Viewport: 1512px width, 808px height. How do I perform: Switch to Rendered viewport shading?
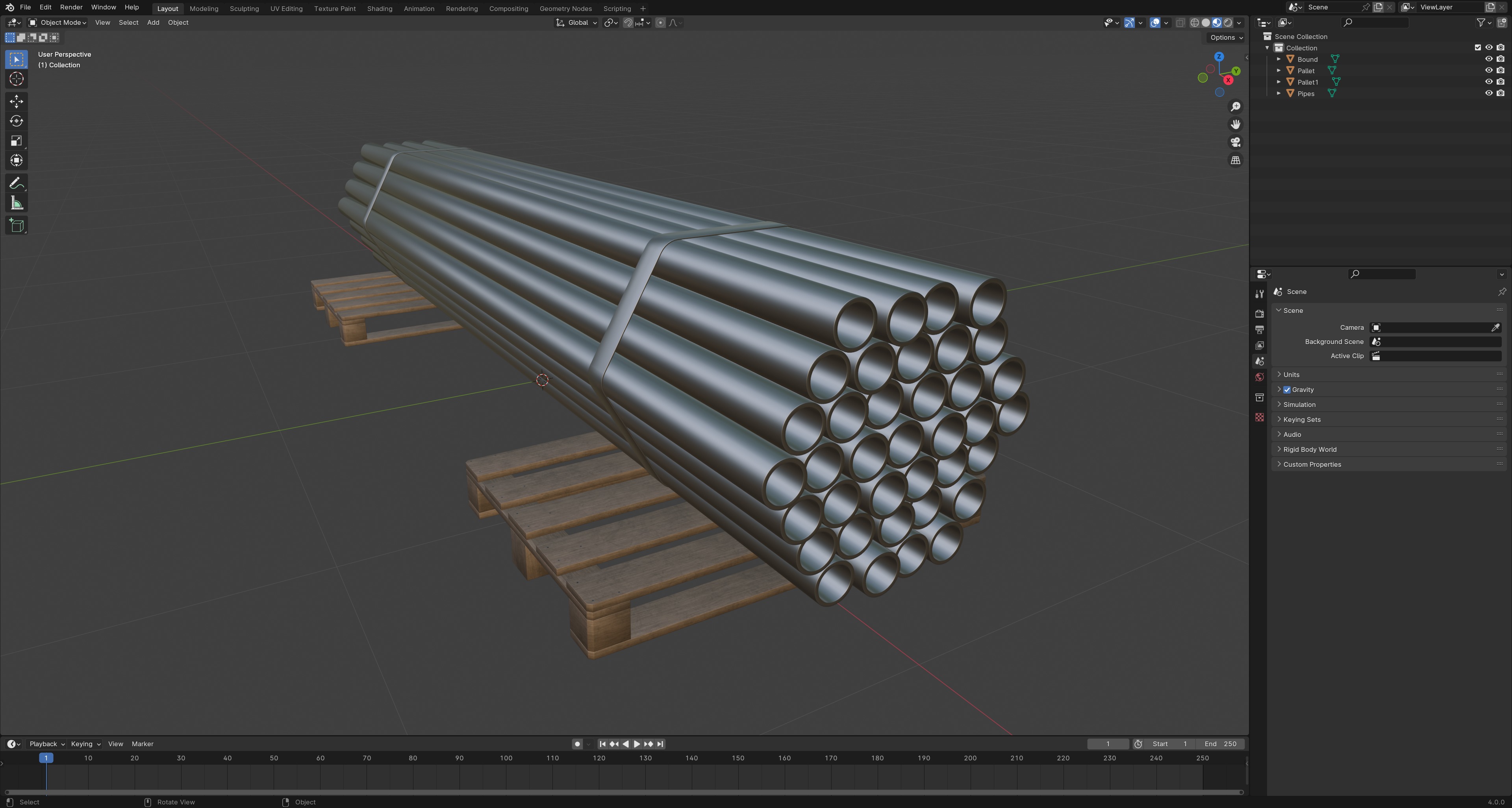tap(1228, 23)
